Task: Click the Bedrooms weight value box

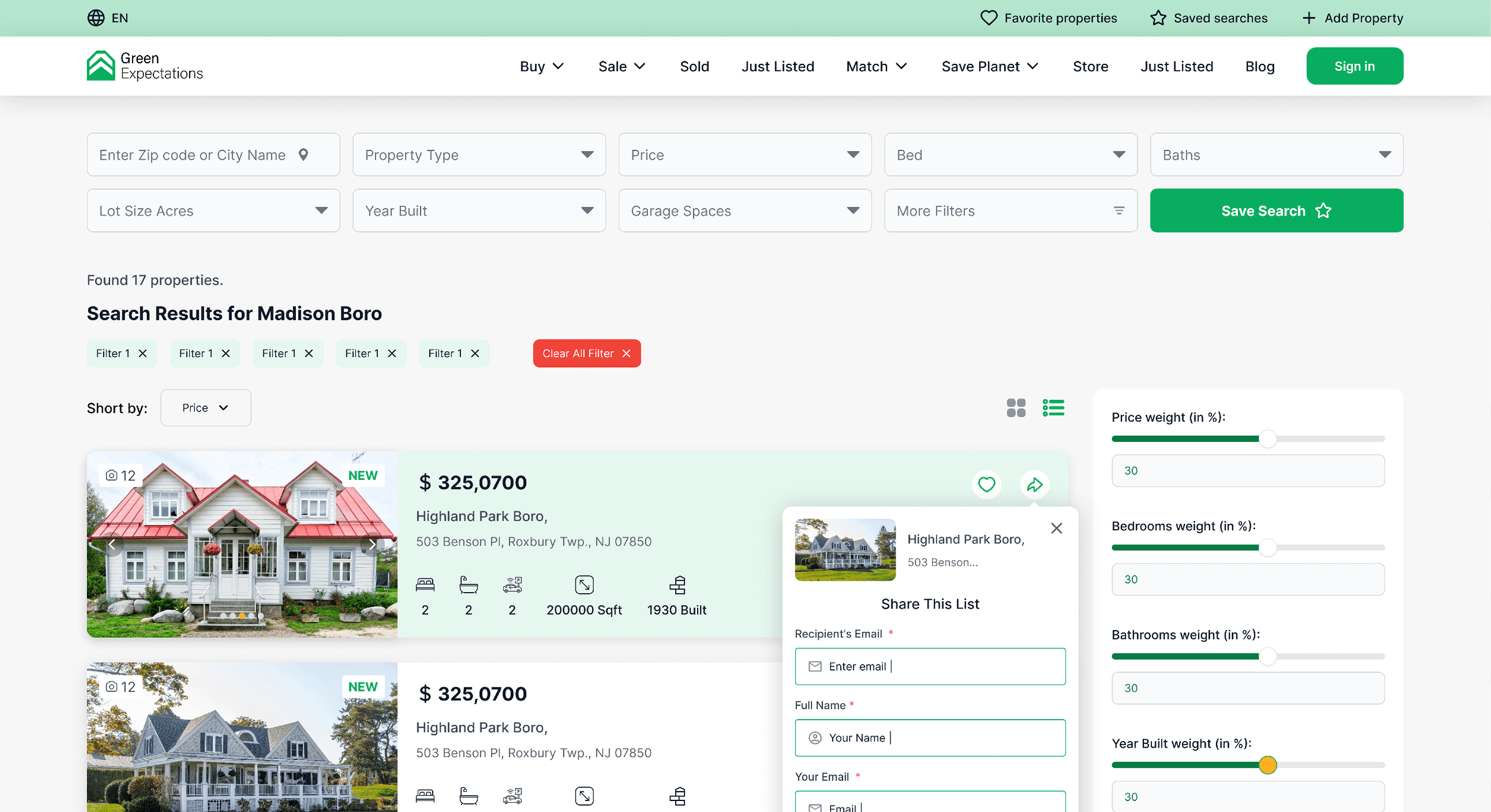Action: click(x=1248, y=579)
